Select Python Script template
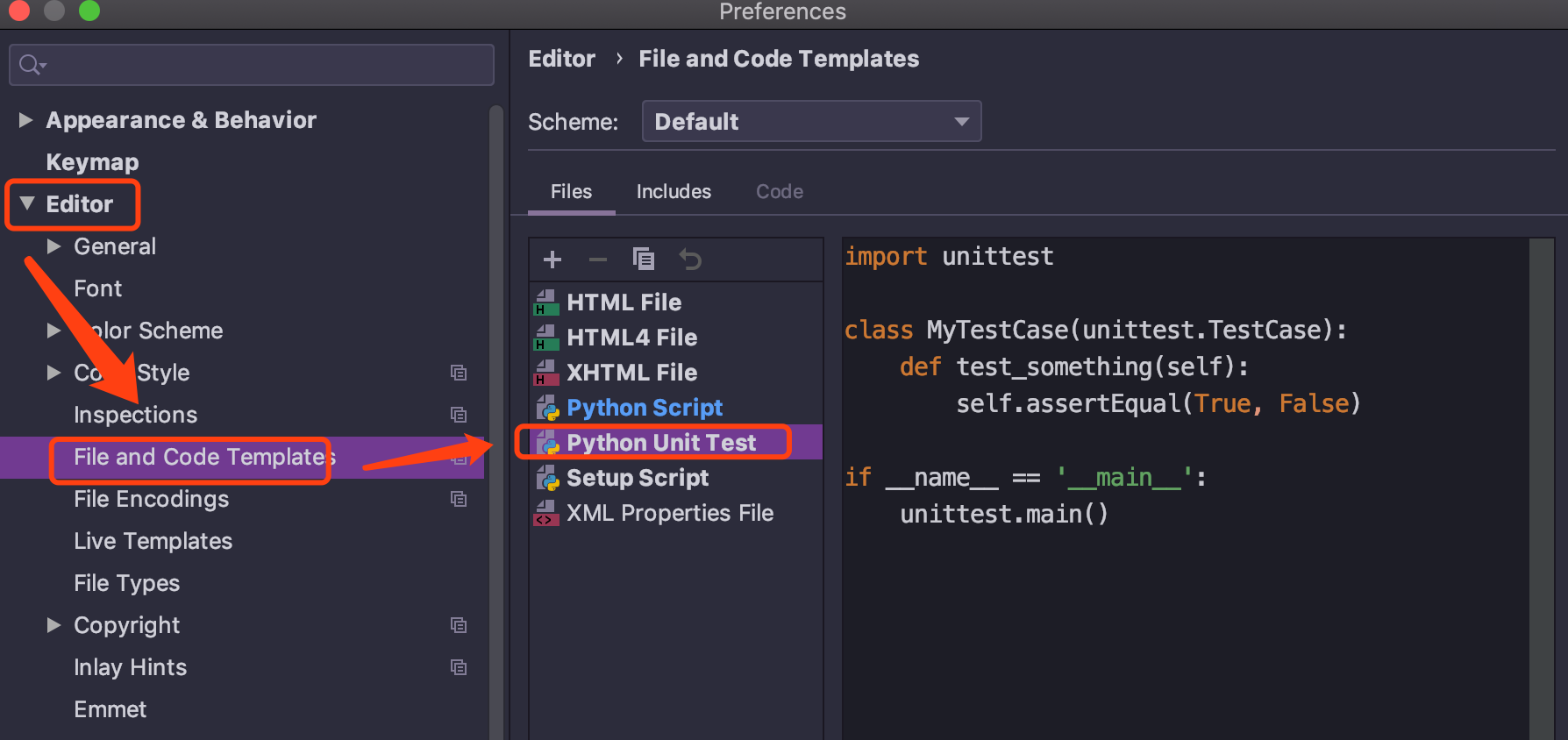1568x740 pixels. pos(644,408)
